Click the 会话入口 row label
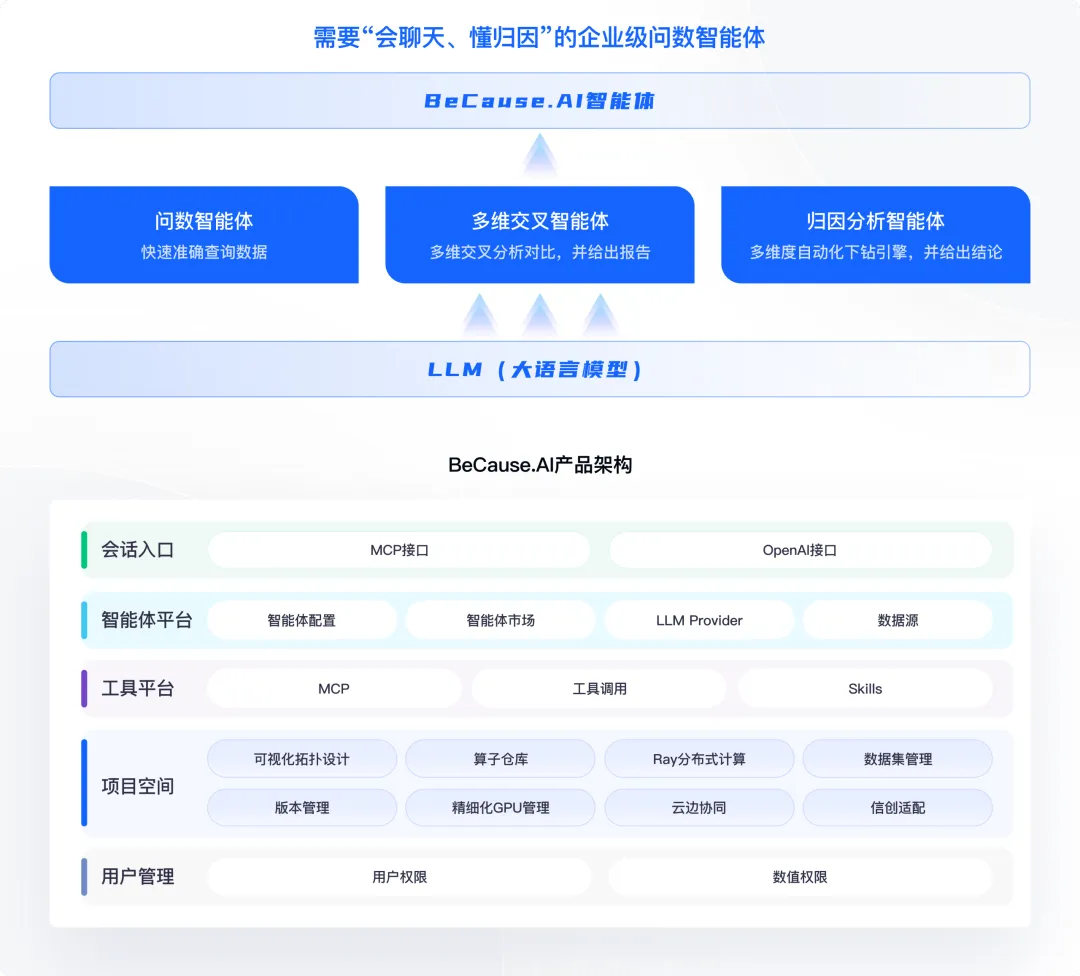The height and width of the screenshot is (976, 1080). point(137,550)
